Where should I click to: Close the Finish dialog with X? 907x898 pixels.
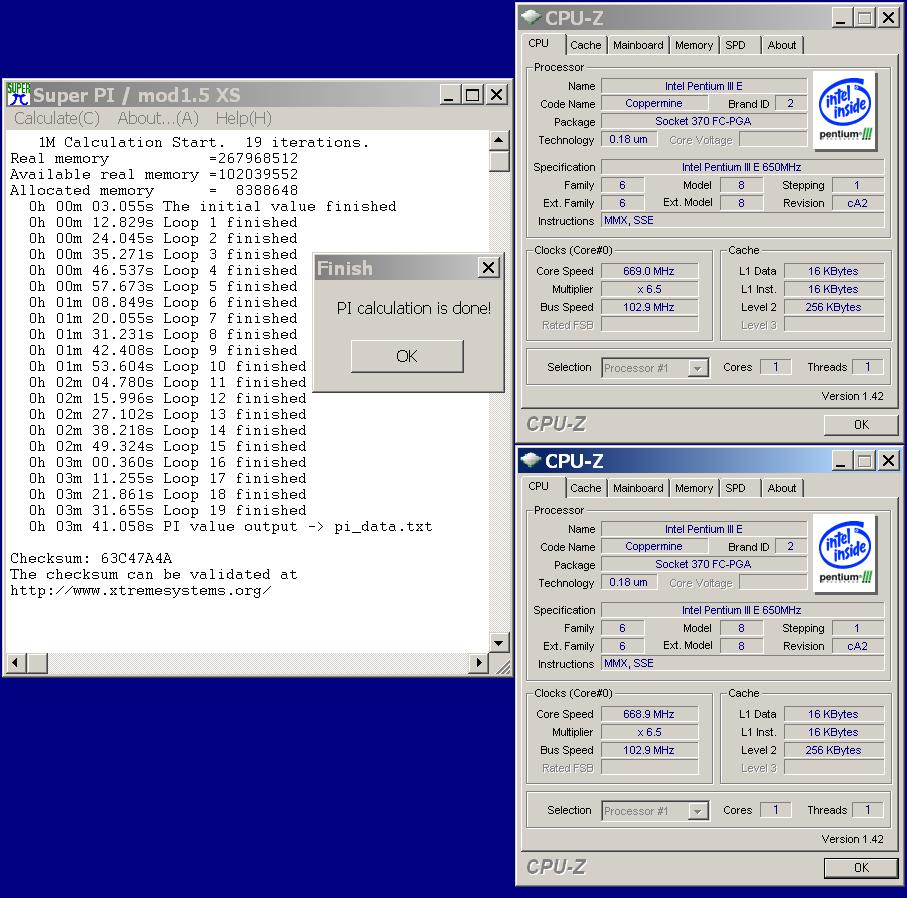489,267
